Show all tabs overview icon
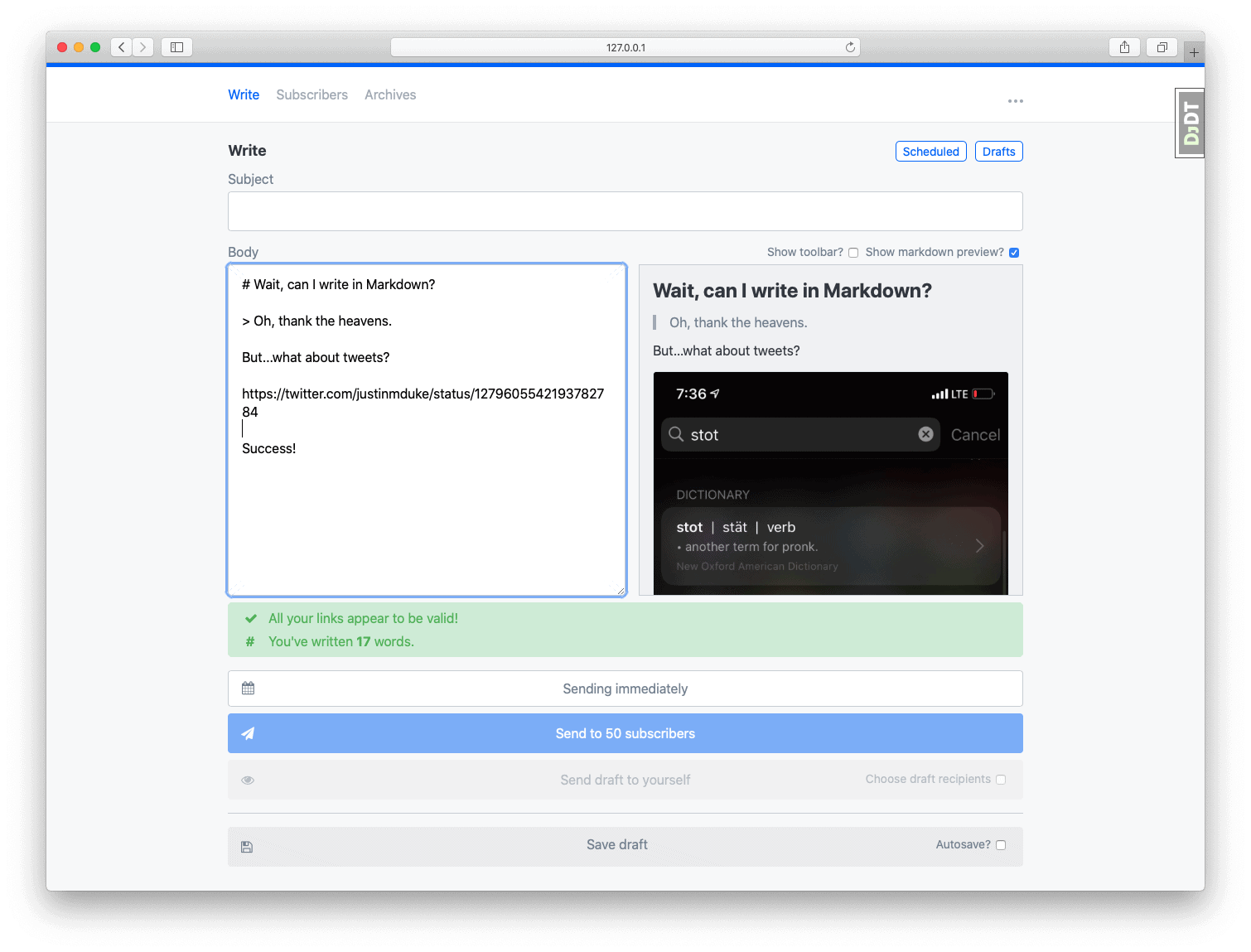Screen dimensions: 1251x952 tap(1162, 47)
